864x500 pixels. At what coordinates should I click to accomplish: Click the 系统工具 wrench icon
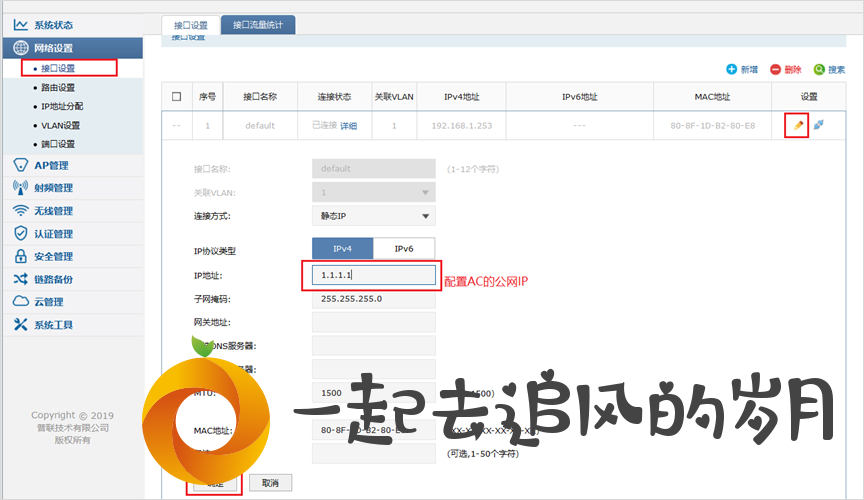(20, 324)
